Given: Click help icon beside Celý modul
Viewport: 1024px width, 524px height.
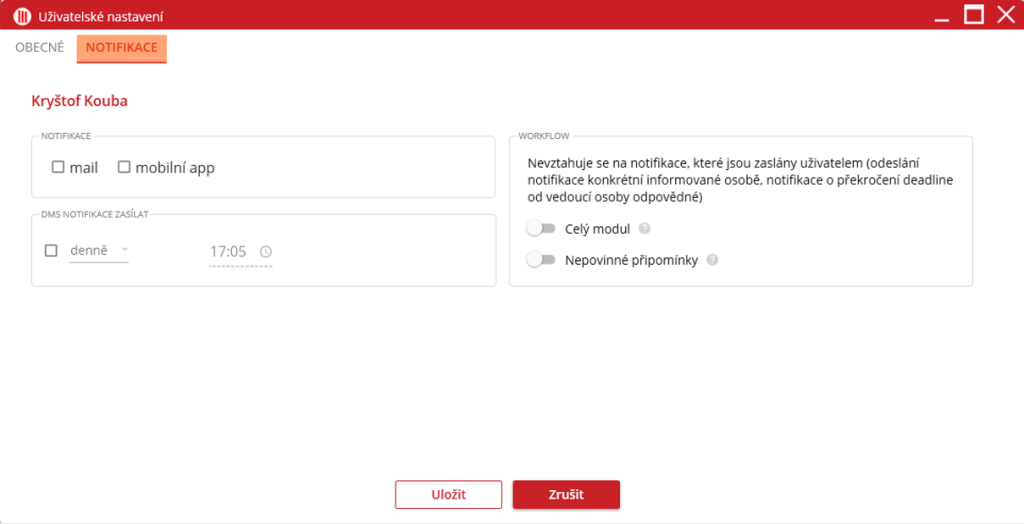Looking at the screenshot, I should coord(645,229).
